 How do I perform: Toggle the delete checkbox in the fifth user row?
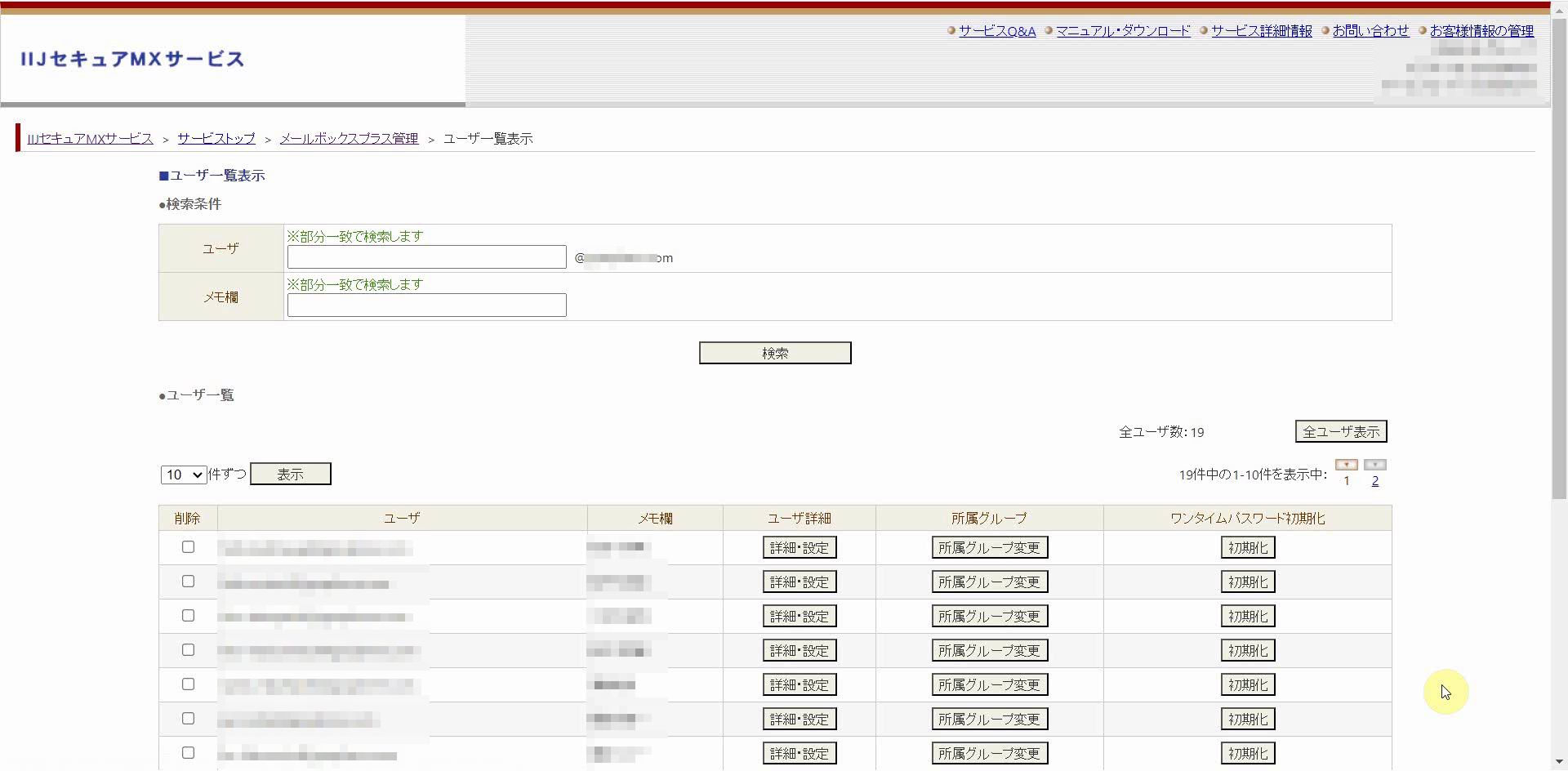point(188,684)
